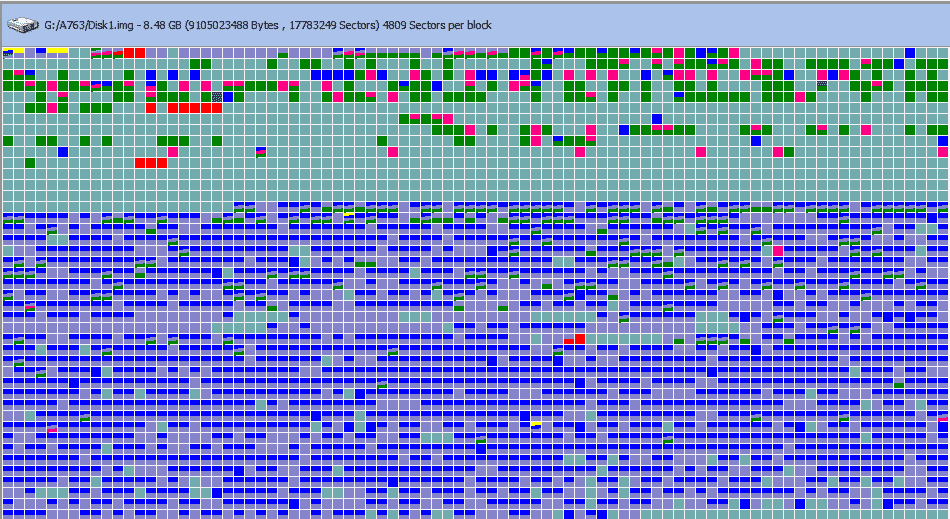Select the very first block at top-left
Screen dimensions: 950x519
click(x=8, y=52)
